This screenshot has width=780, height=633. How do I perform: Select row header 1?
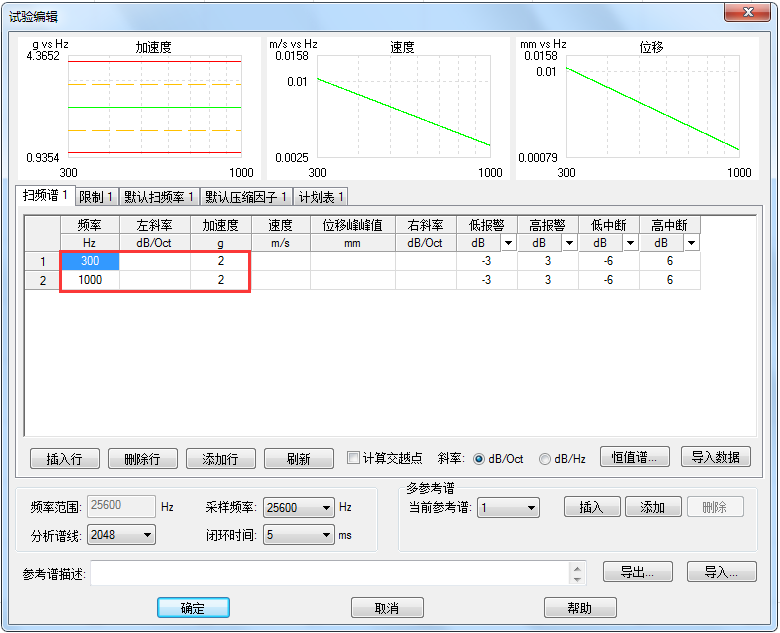(43, 261)
